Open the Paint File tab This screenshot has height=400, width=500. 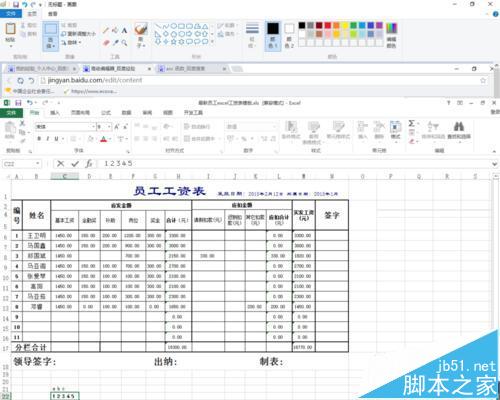coord(11,14)
